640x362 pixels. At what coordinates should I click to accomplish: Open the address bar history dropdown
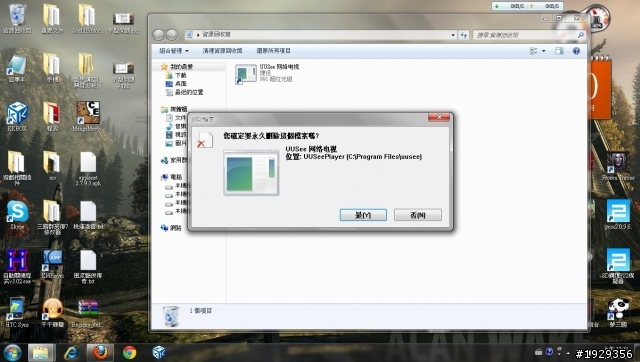pyautogui.click(x=453, y=35)
